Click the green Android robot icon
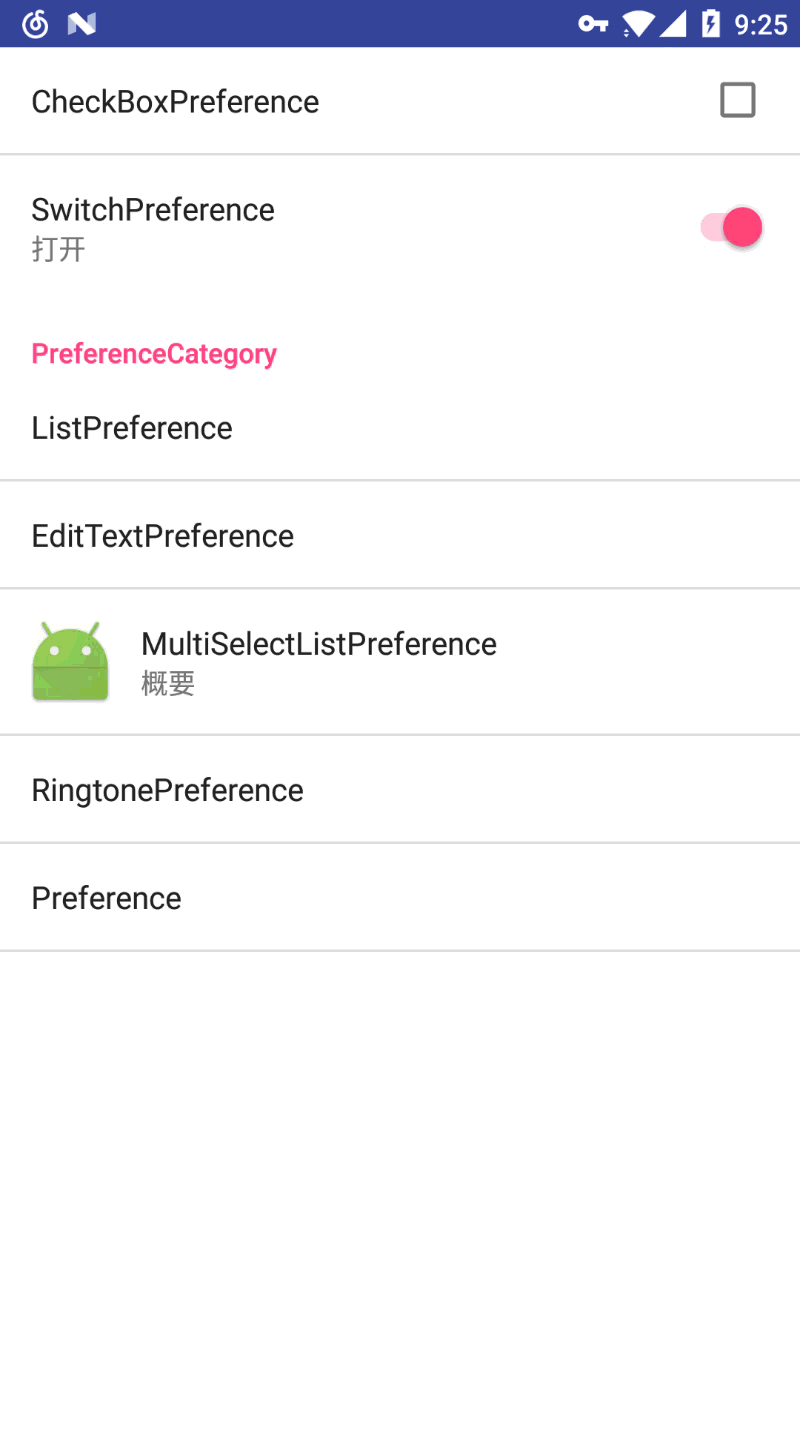This screenshot has width=800, height=1440. point(70,662)
